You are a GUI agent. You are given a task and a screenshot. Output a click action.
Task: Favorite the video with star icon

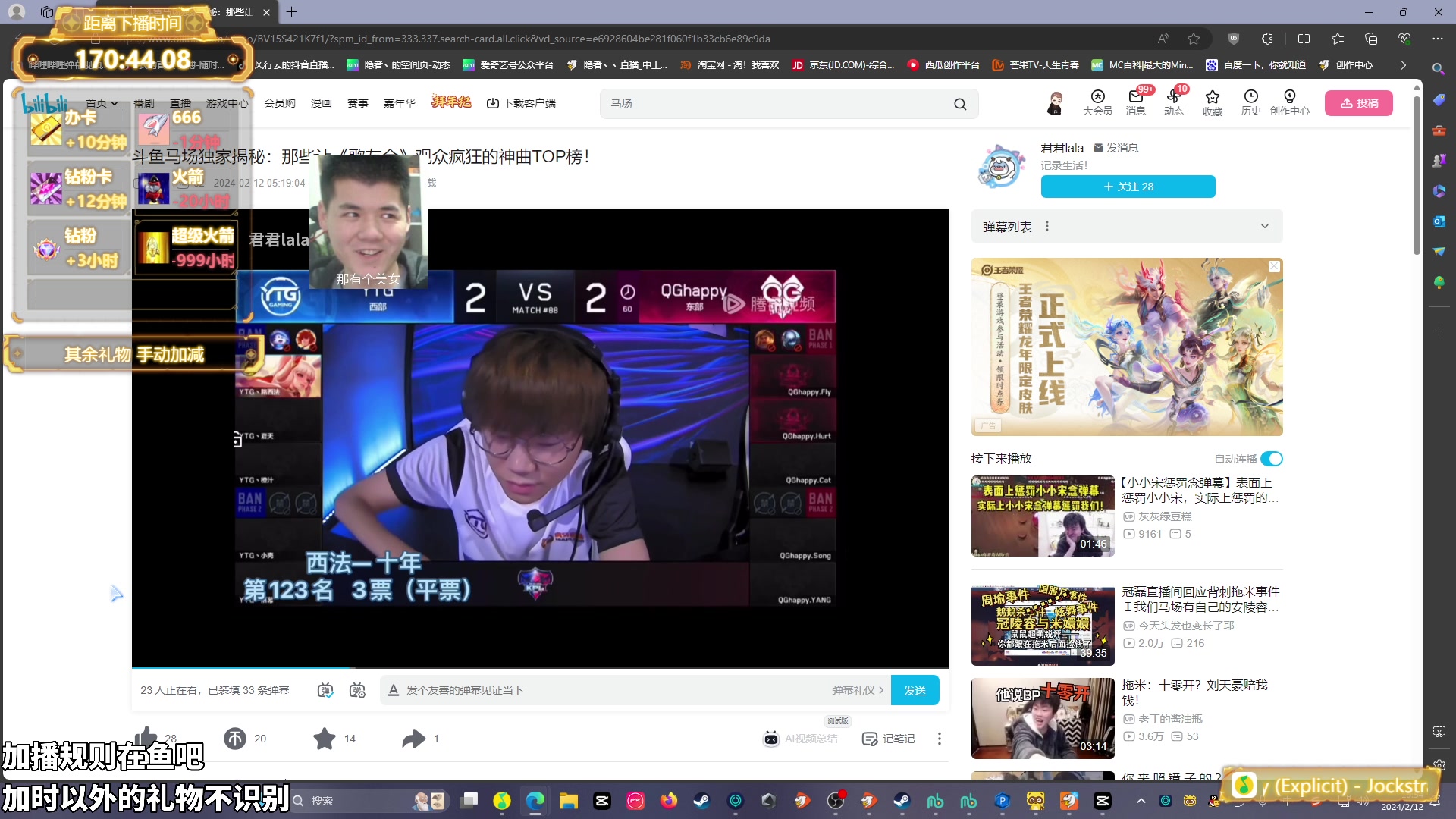[325, 738]
